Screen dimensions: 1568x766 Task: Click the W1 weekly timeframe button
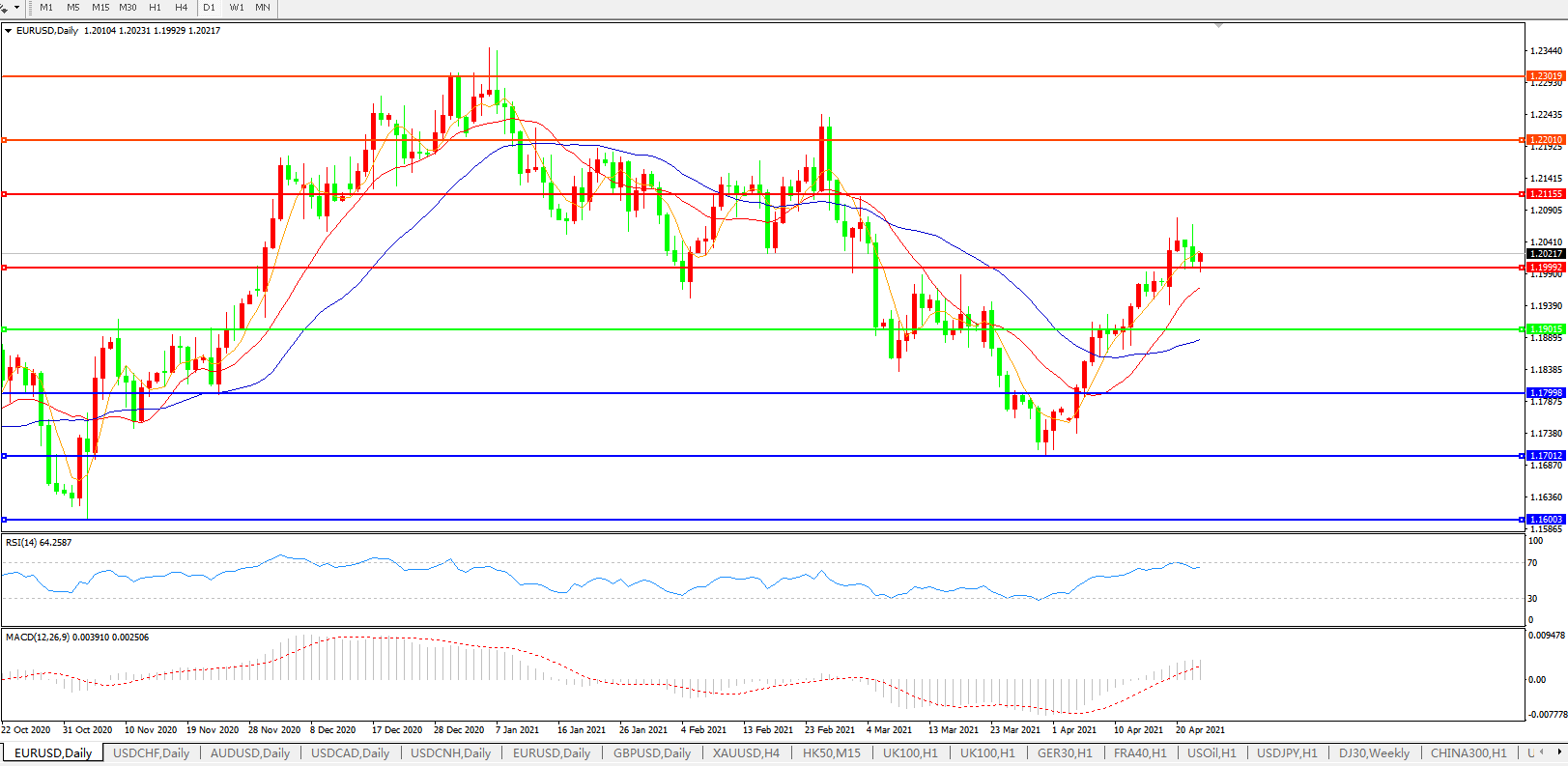(237, 8)
